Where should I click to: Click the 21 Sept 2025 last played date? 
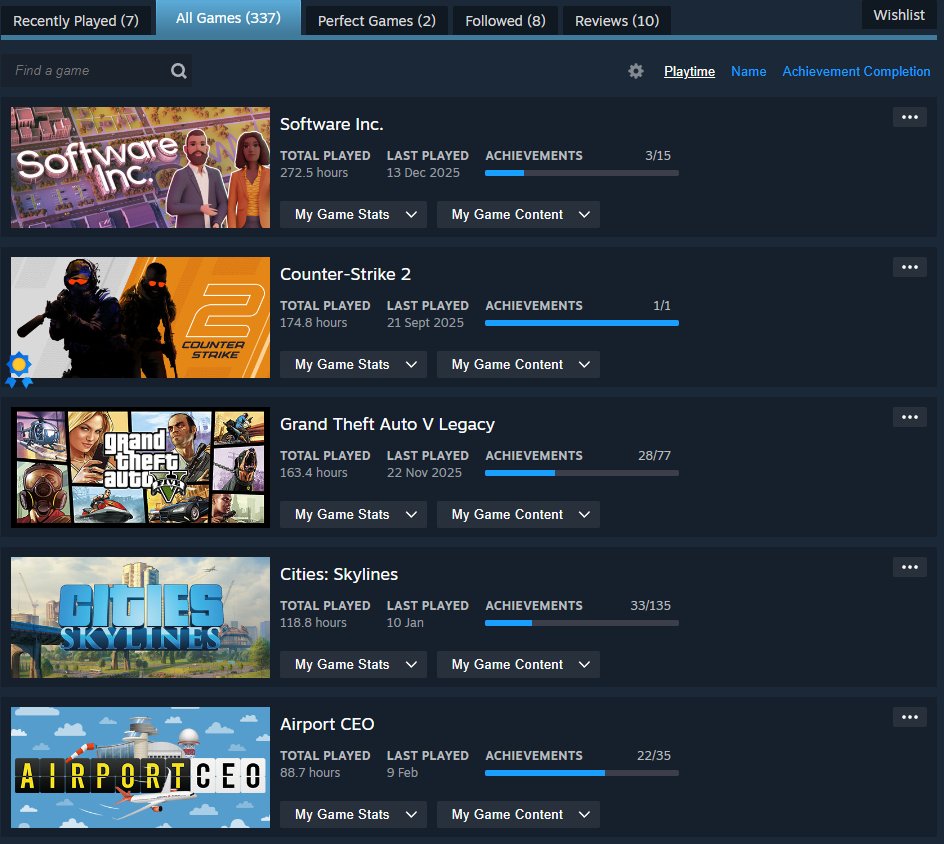tap(425, 322)
